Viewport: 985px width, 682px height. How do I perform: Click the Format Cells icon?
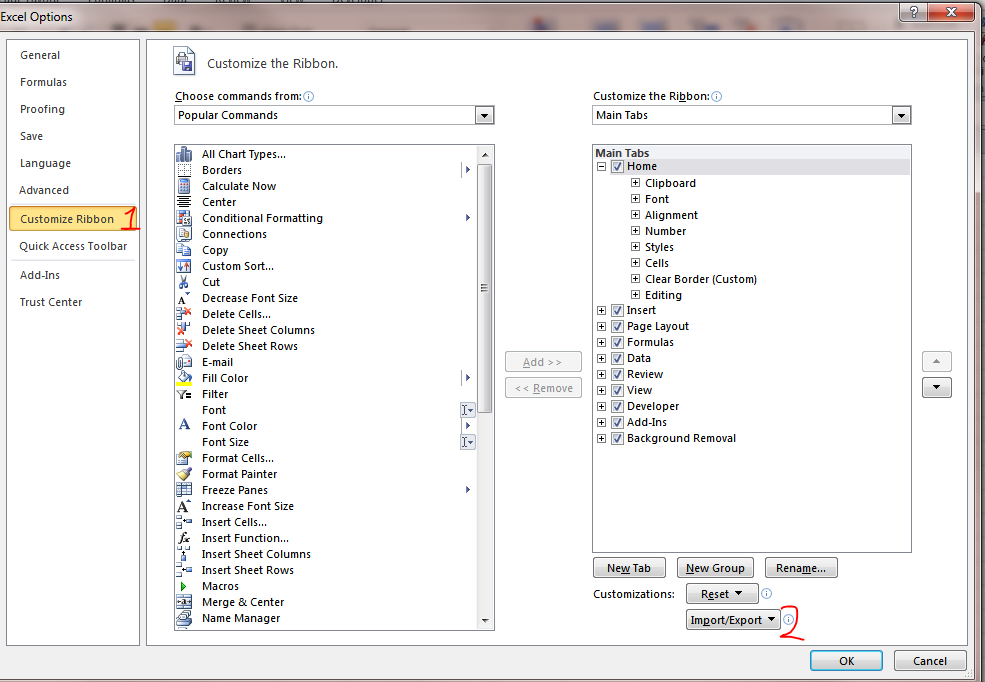(x=184, y=458)
